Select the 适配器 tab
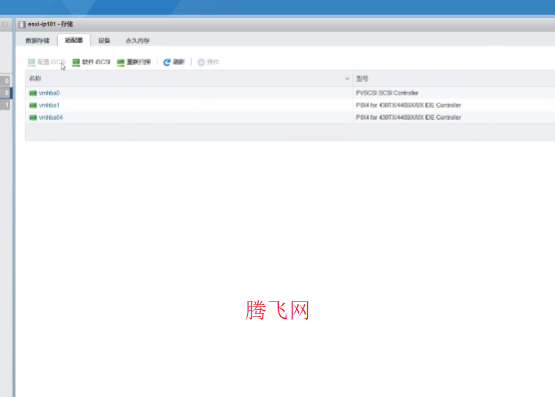The height and width of the screenshot is (397, 555). (x=74, y=40)
